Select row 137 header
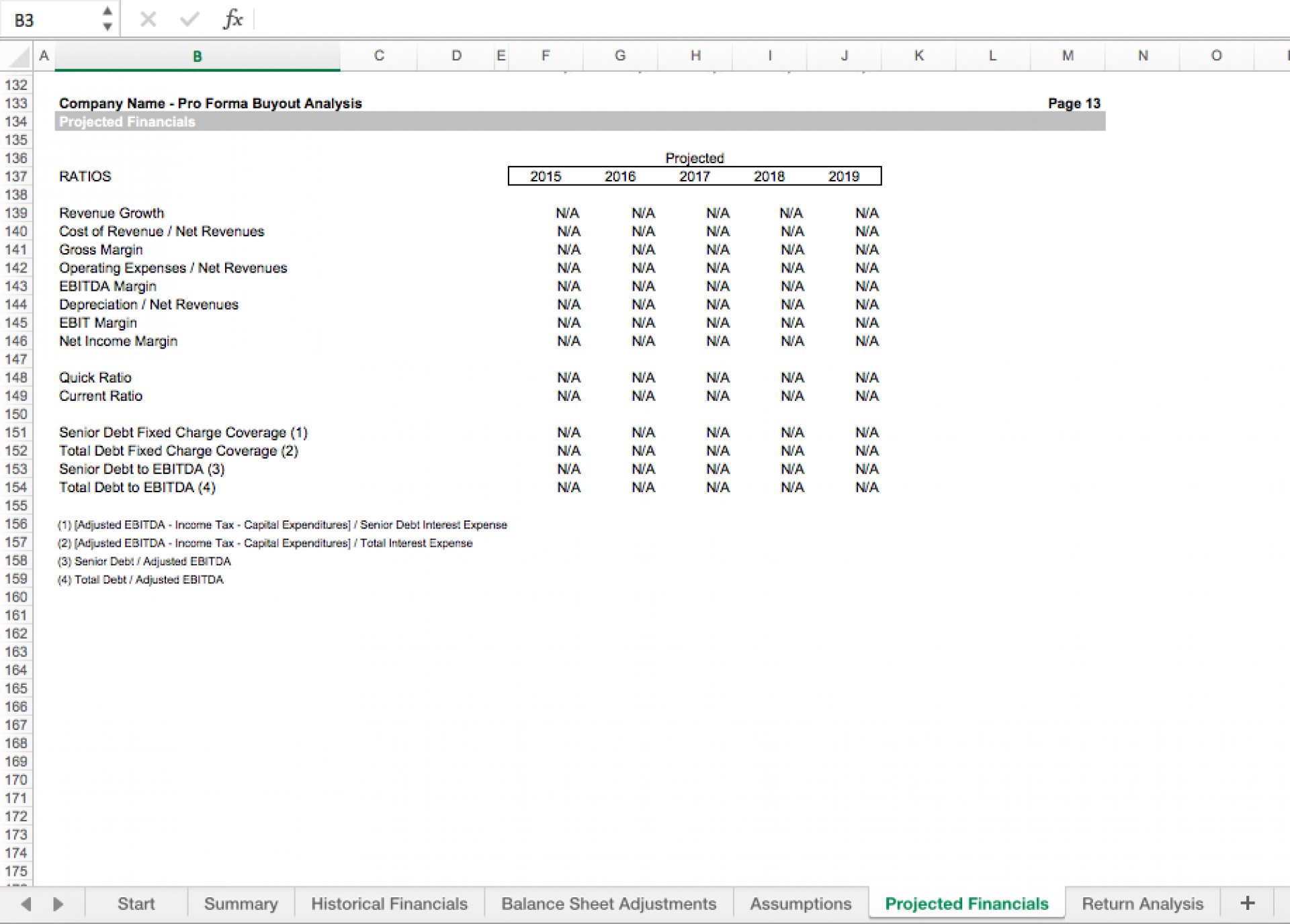Screen dimensions: 1290x924 (16, 177)
